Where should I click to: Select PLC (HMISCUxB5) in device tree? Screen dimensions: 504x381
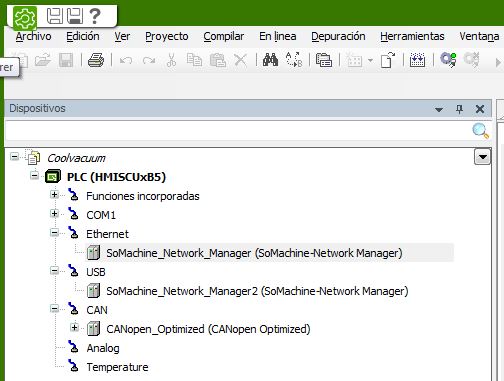[116, 177]
